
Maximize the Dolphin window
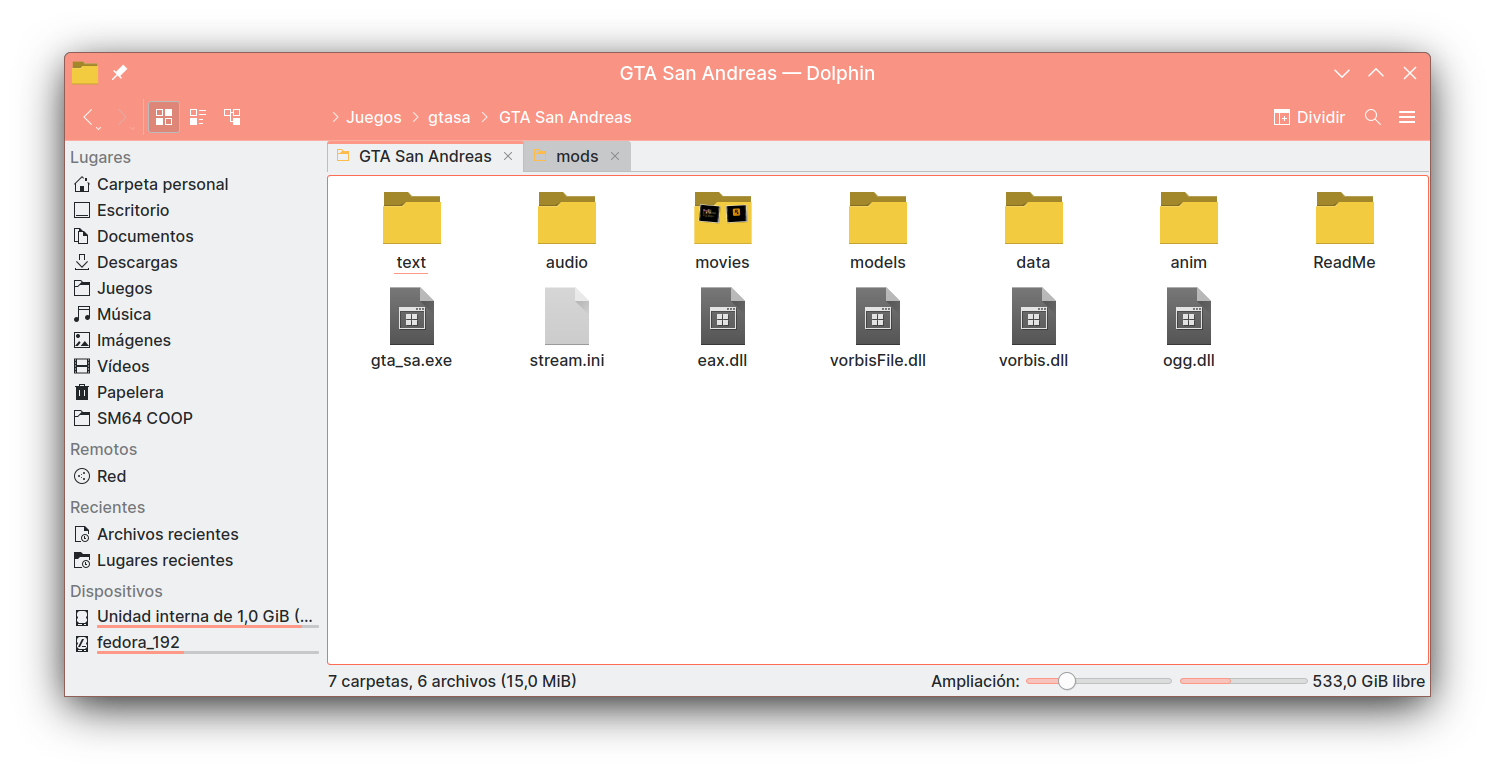click(x=1376, y=73)
